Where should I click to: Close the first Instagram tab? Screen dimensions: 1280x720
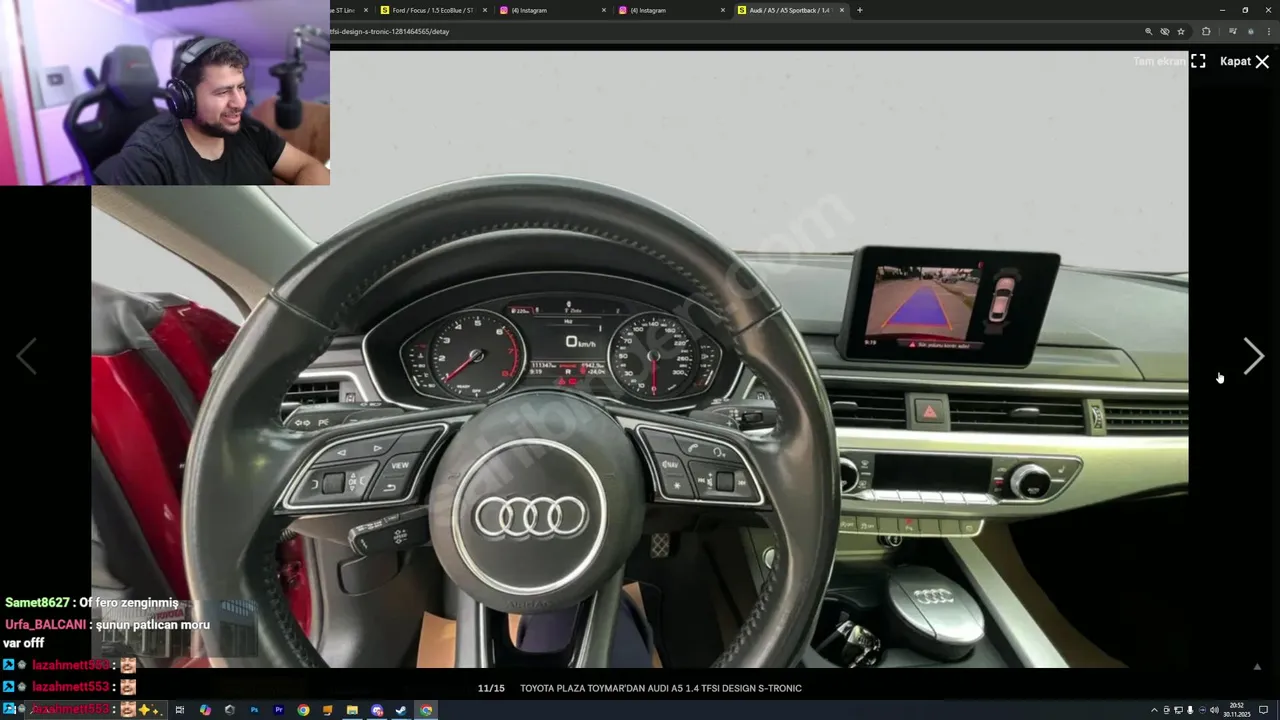click(604, 10)
